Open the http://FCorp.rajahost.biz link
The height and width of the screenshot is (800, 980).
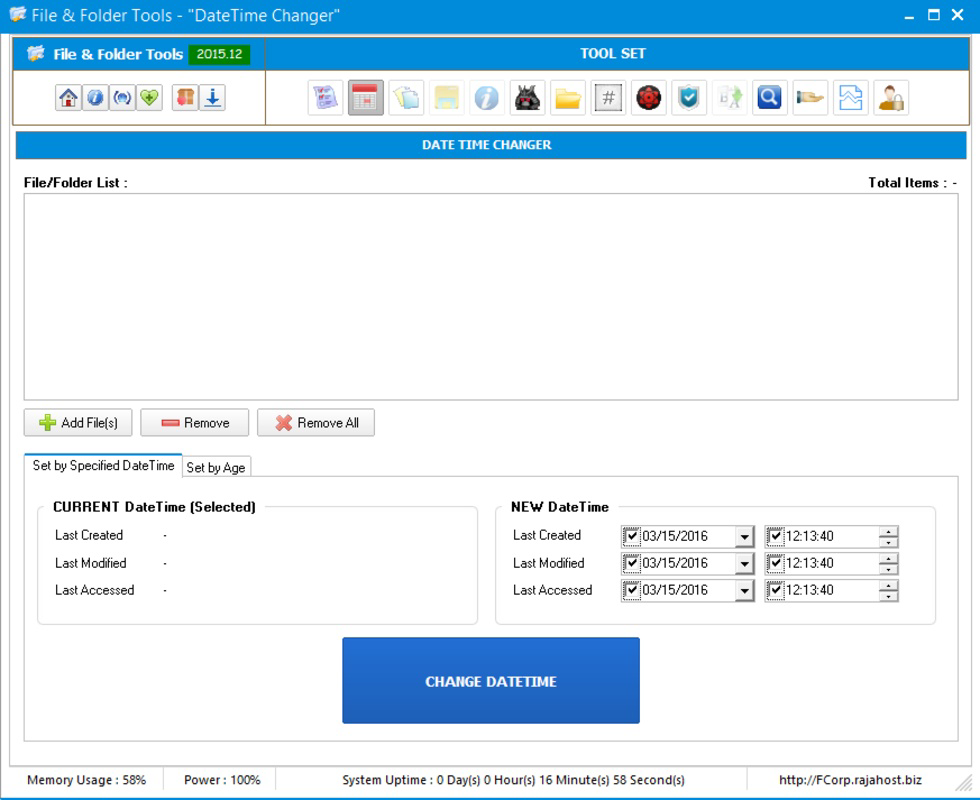(850, 780)
